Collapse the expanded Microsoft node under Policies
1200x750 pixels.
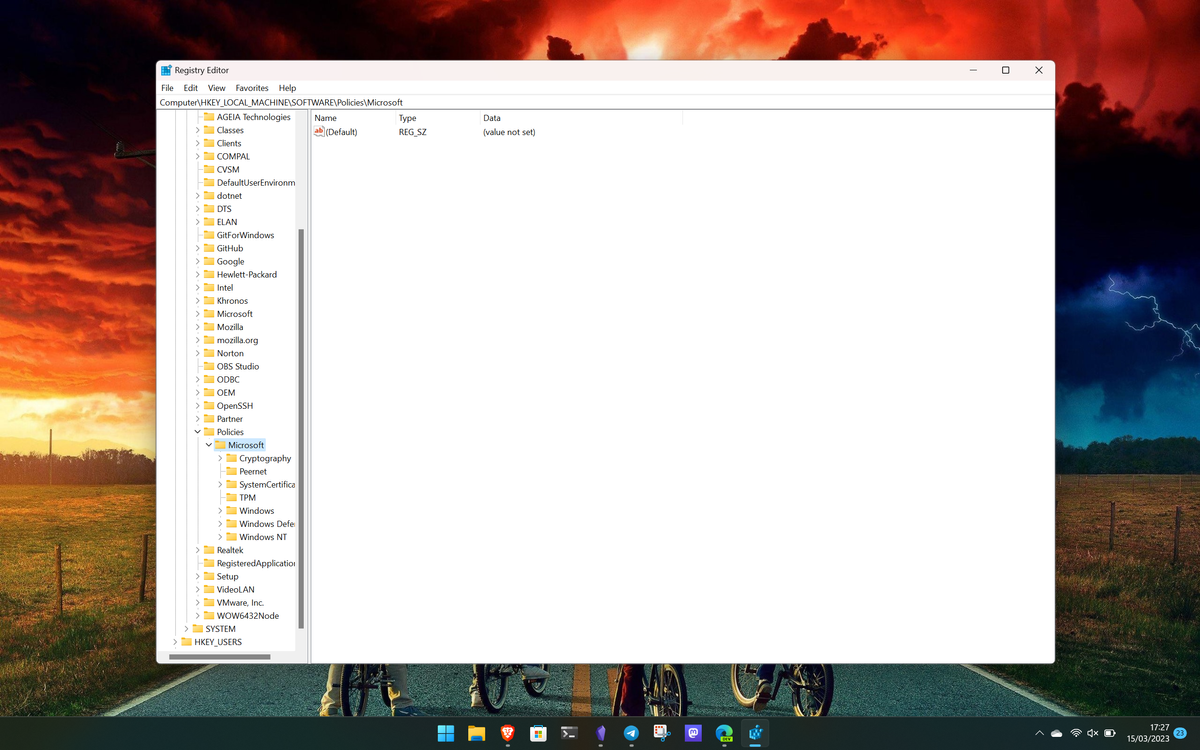208,444
